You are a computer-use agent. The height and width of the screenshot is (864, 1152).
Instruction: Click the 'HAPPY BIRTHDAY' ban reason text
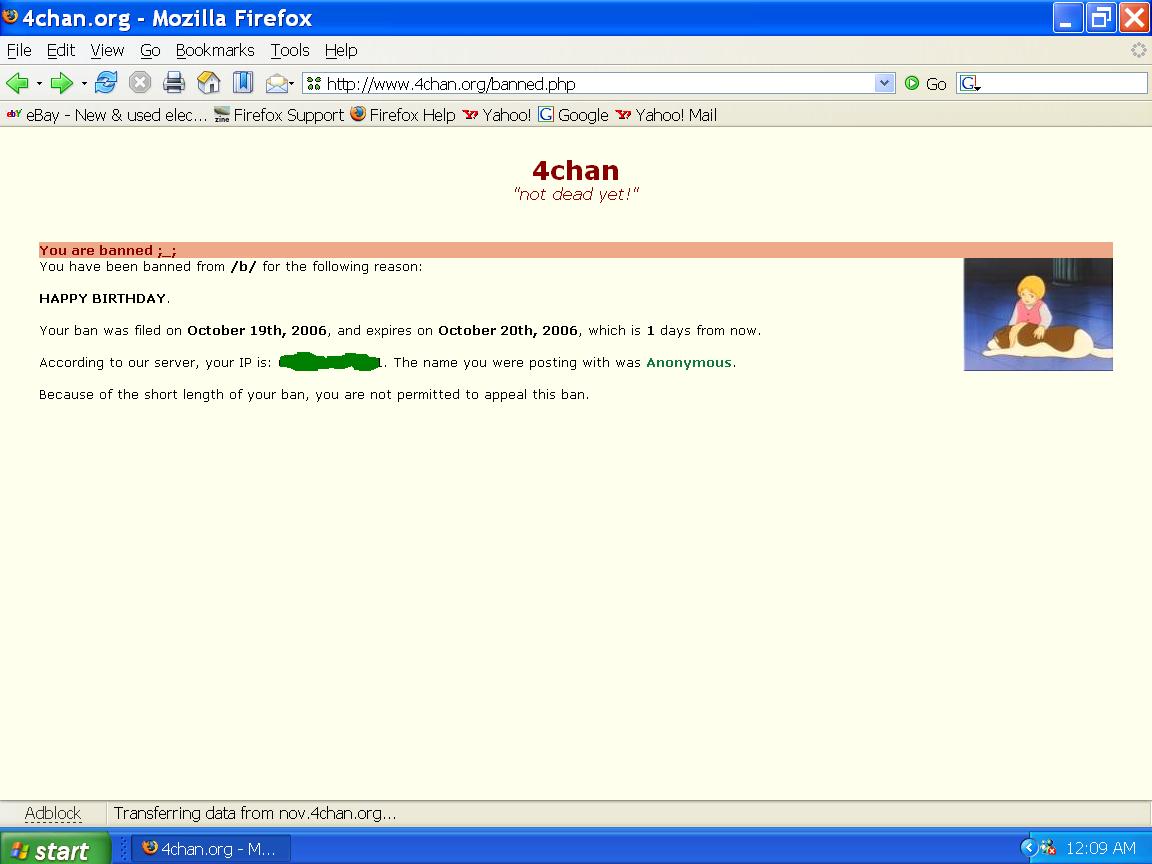pos(103,298)
